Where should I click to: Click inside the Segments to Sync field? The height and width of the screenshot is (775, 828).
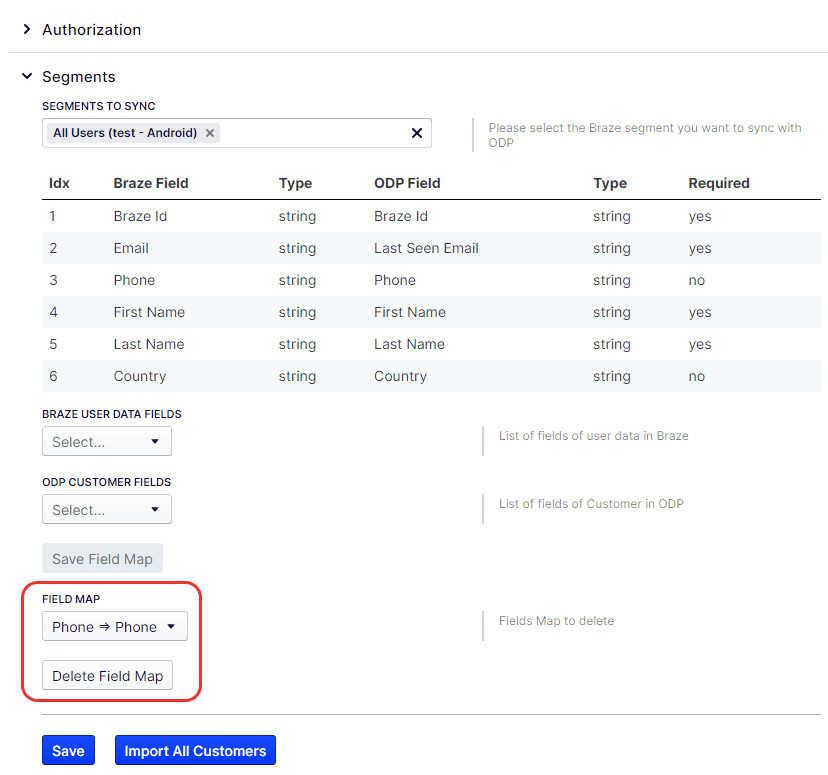pos(310,132)
